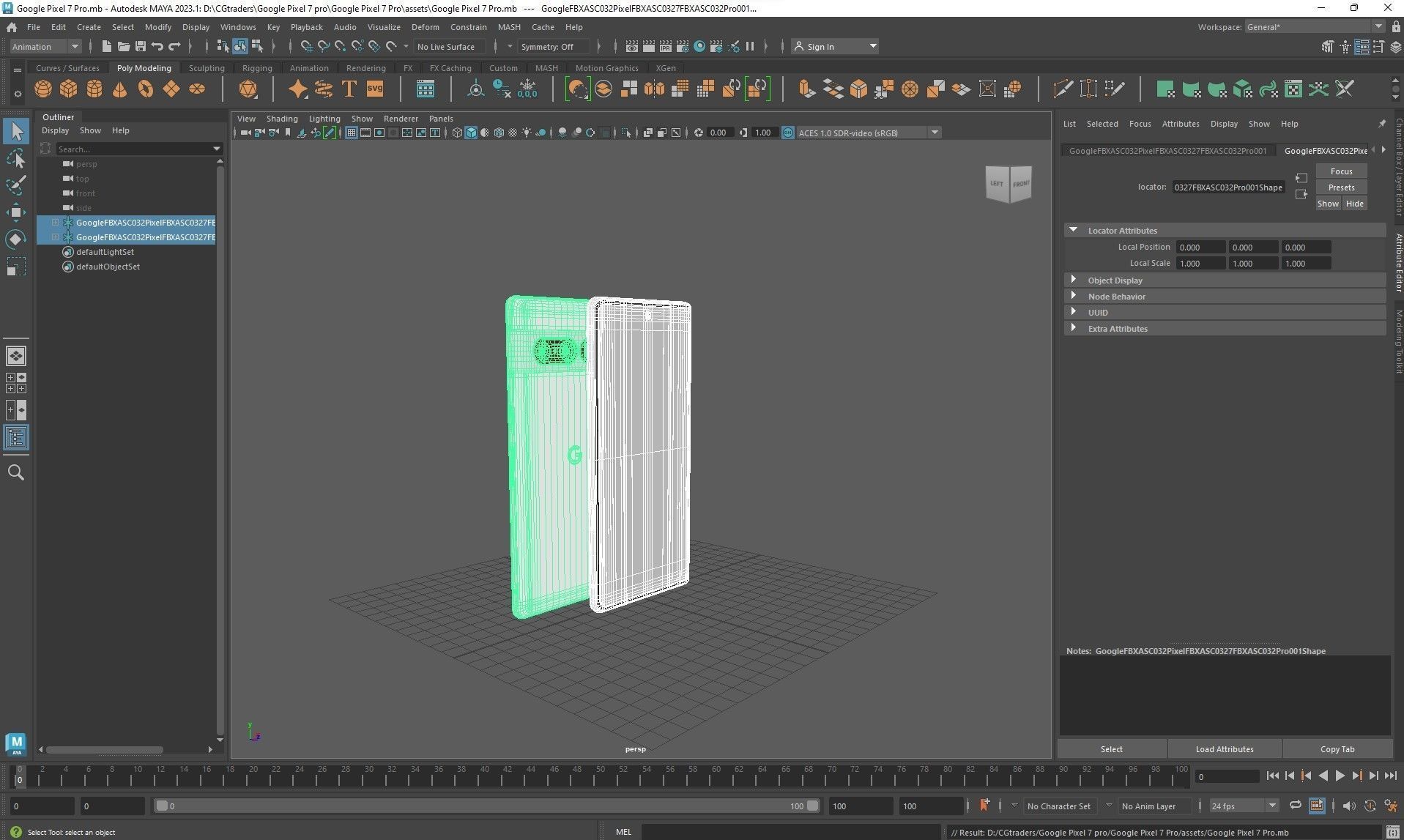1404x840 pixels.
Task: Toggle wireframe on shaded in the viewport
Action: [499, 133]
